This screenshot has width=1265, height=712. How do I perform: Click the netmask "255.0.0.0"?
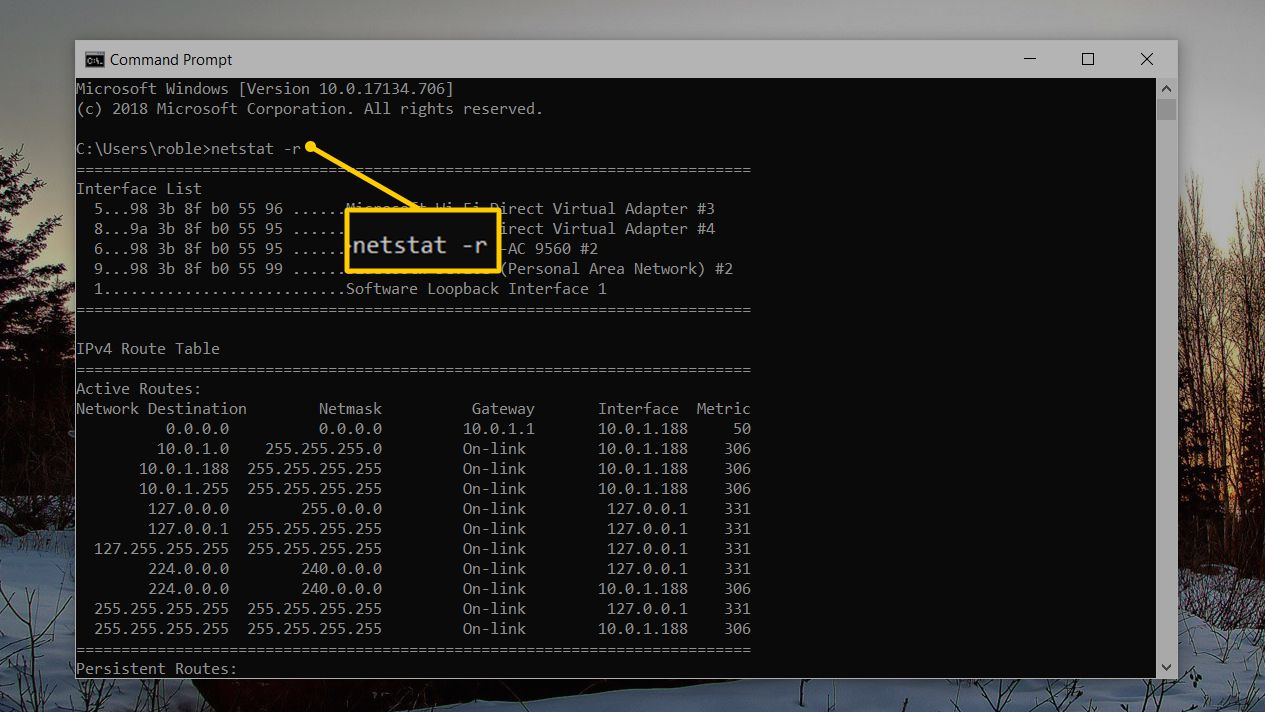341,509
